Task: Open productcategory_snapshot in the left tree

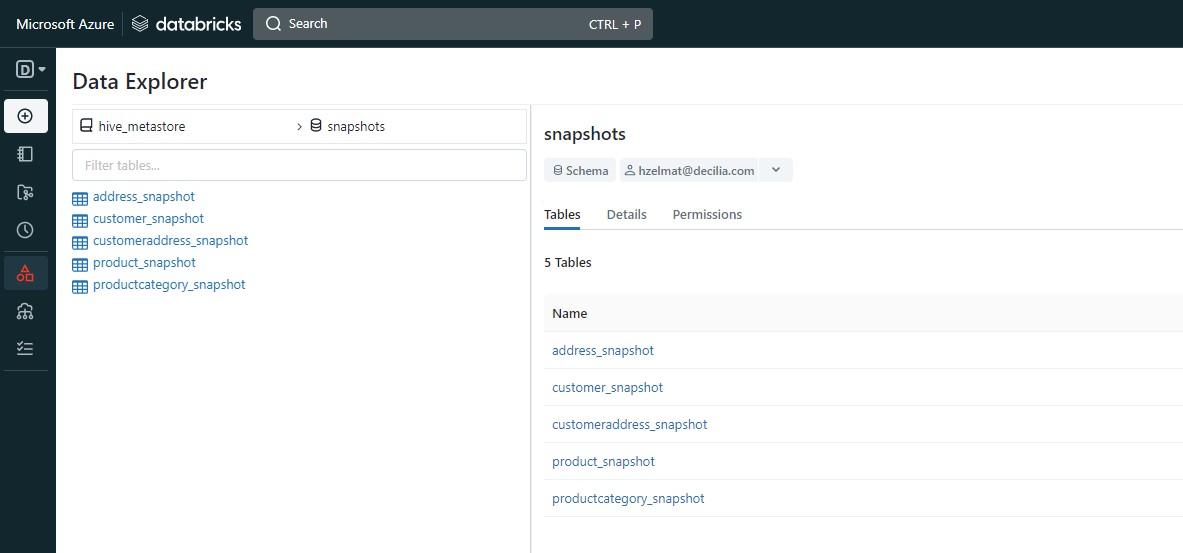Action: point(169,285)
